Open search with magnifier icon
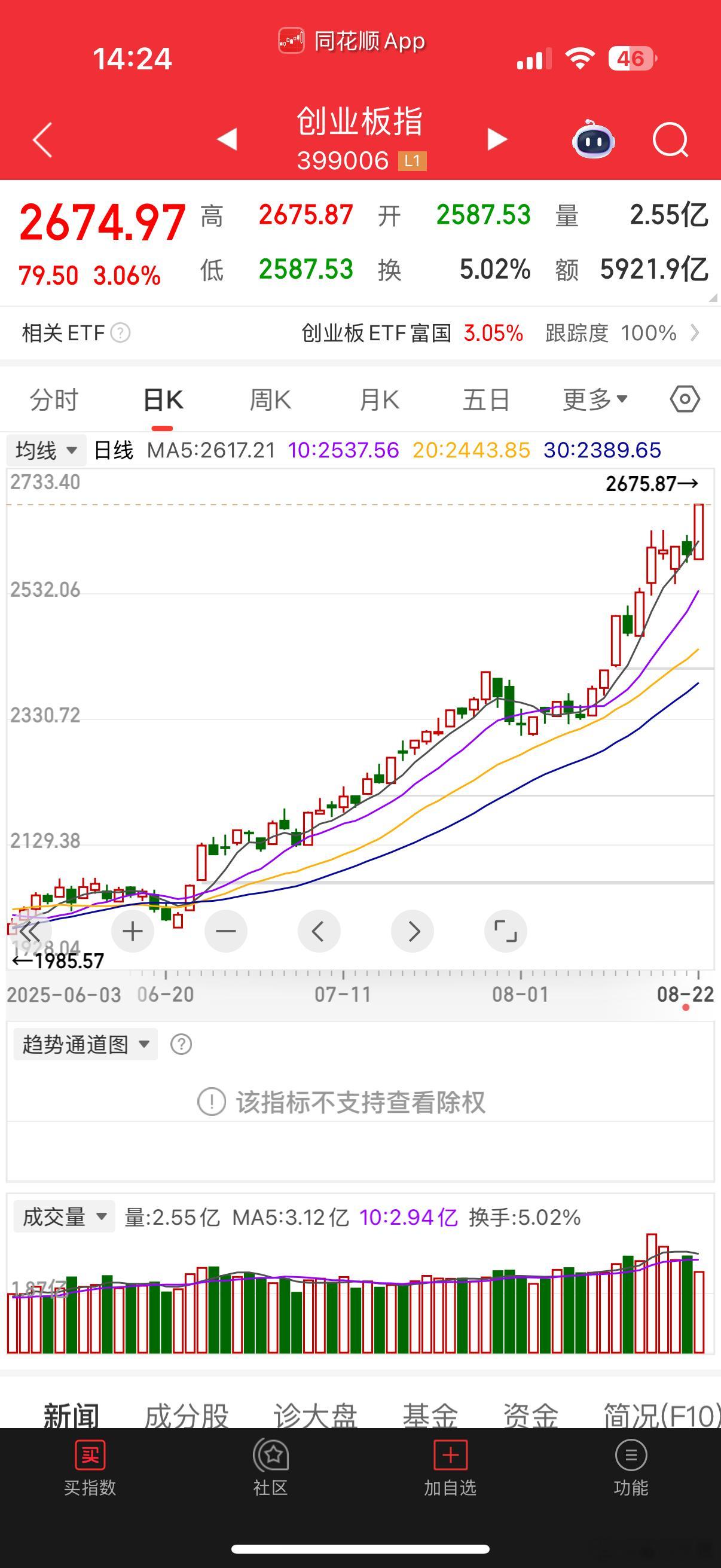The image size is (721, 1568). (x=670, y=140)
